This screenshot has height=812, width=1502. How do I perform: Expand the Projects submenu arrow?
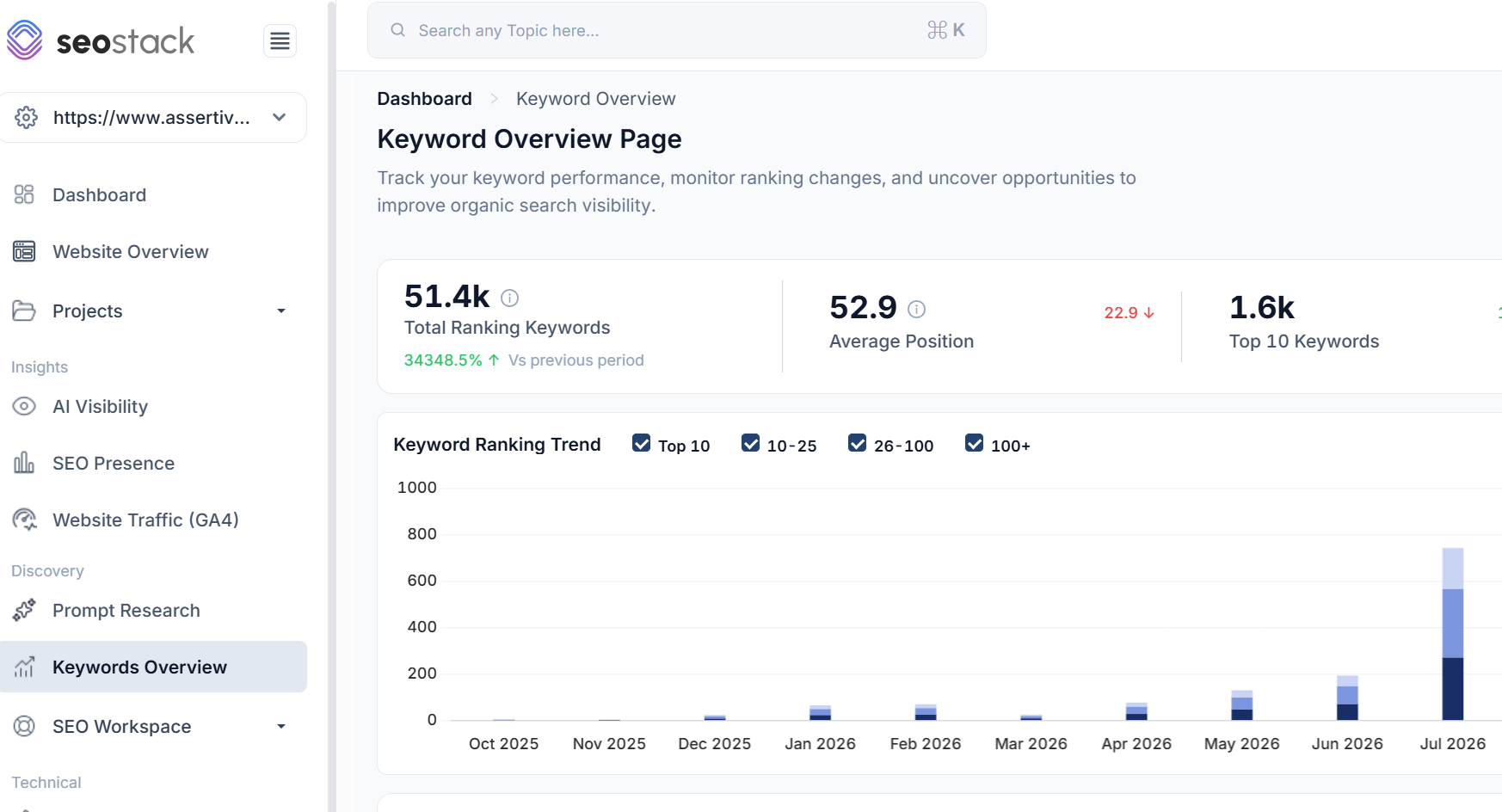point(280,311)
